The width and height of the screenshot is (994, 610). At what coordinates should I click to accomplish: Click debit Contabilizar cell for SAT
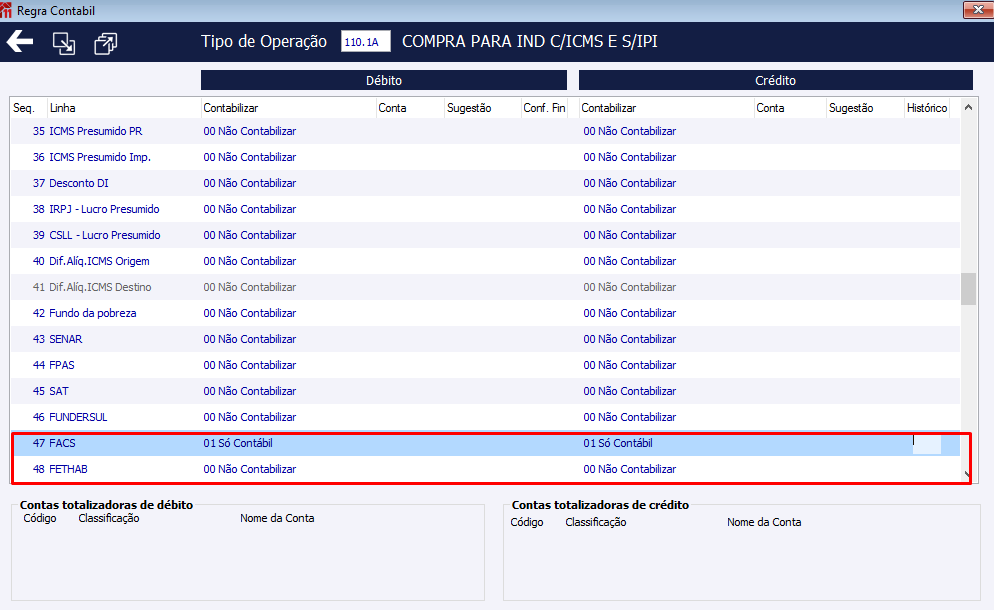tap(249, 391)
